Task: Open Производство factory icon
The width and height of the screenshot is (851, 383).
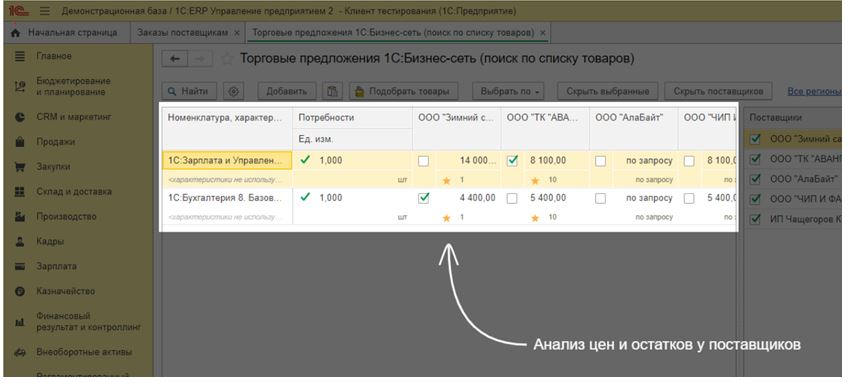Action: [20, 216]
